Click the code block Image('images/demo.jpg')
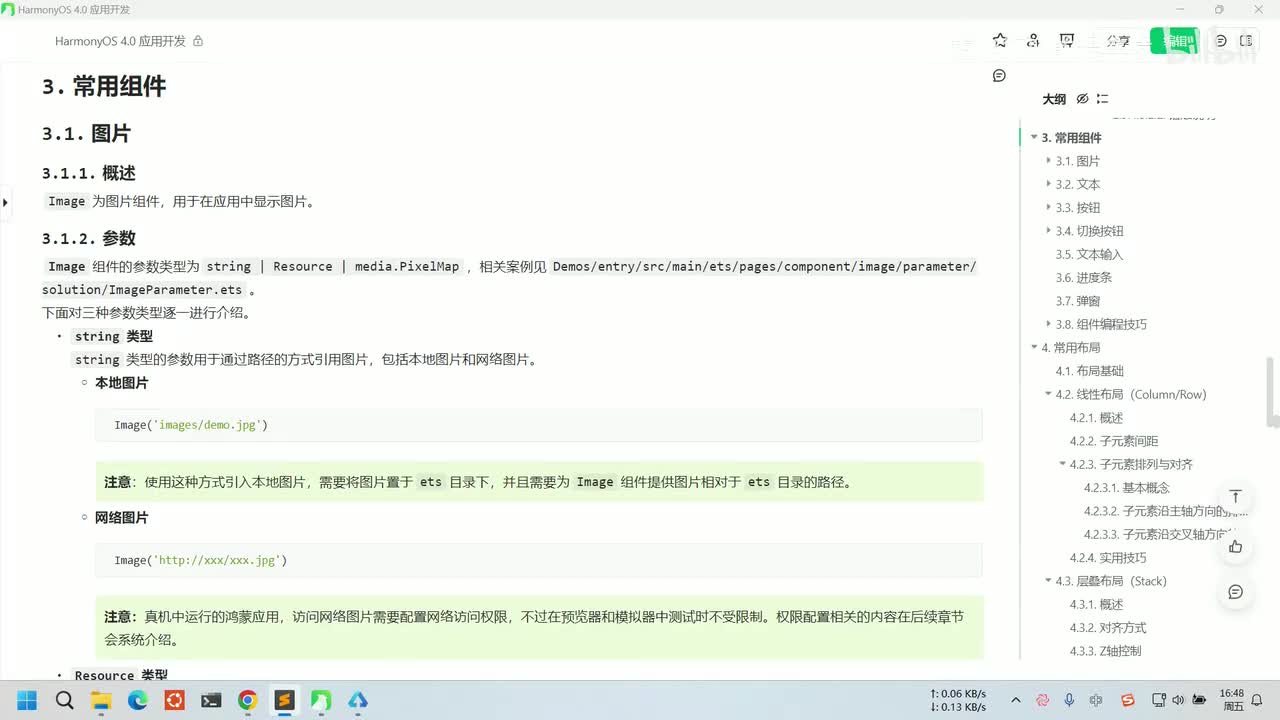The width and height of the screenshot is (1280, 720). click(539, 425)
